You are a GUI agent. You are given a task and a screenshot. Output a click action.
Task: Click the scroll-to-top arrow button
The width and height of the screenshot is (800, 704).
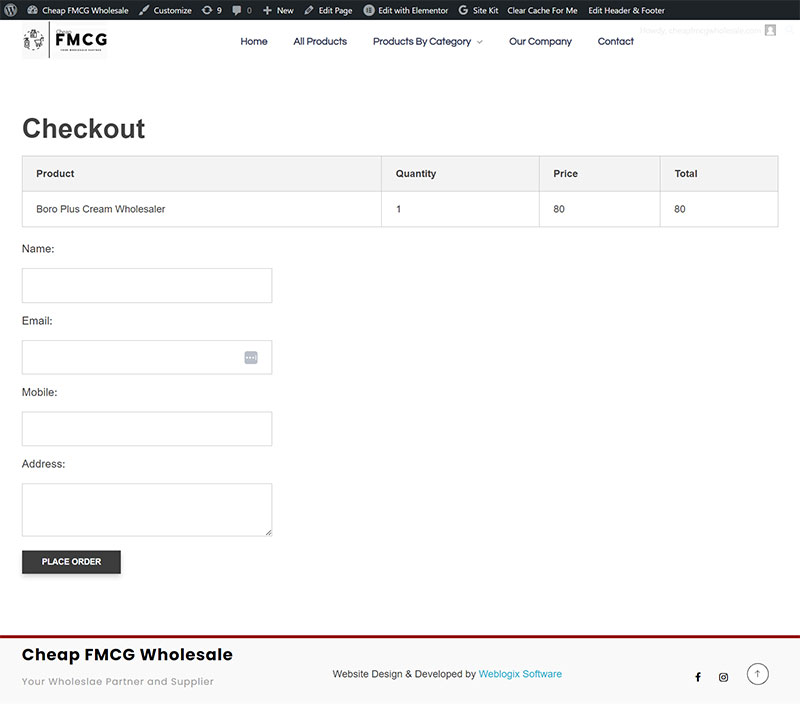tap(758, 674)
